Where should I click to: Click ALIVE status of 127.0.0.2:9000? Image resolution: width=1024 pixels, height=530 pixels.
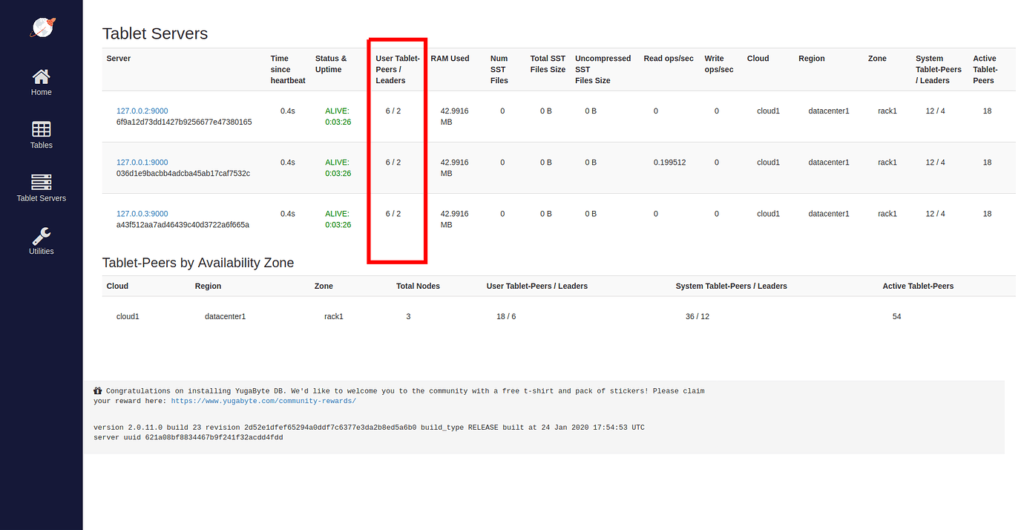point(338,117)
